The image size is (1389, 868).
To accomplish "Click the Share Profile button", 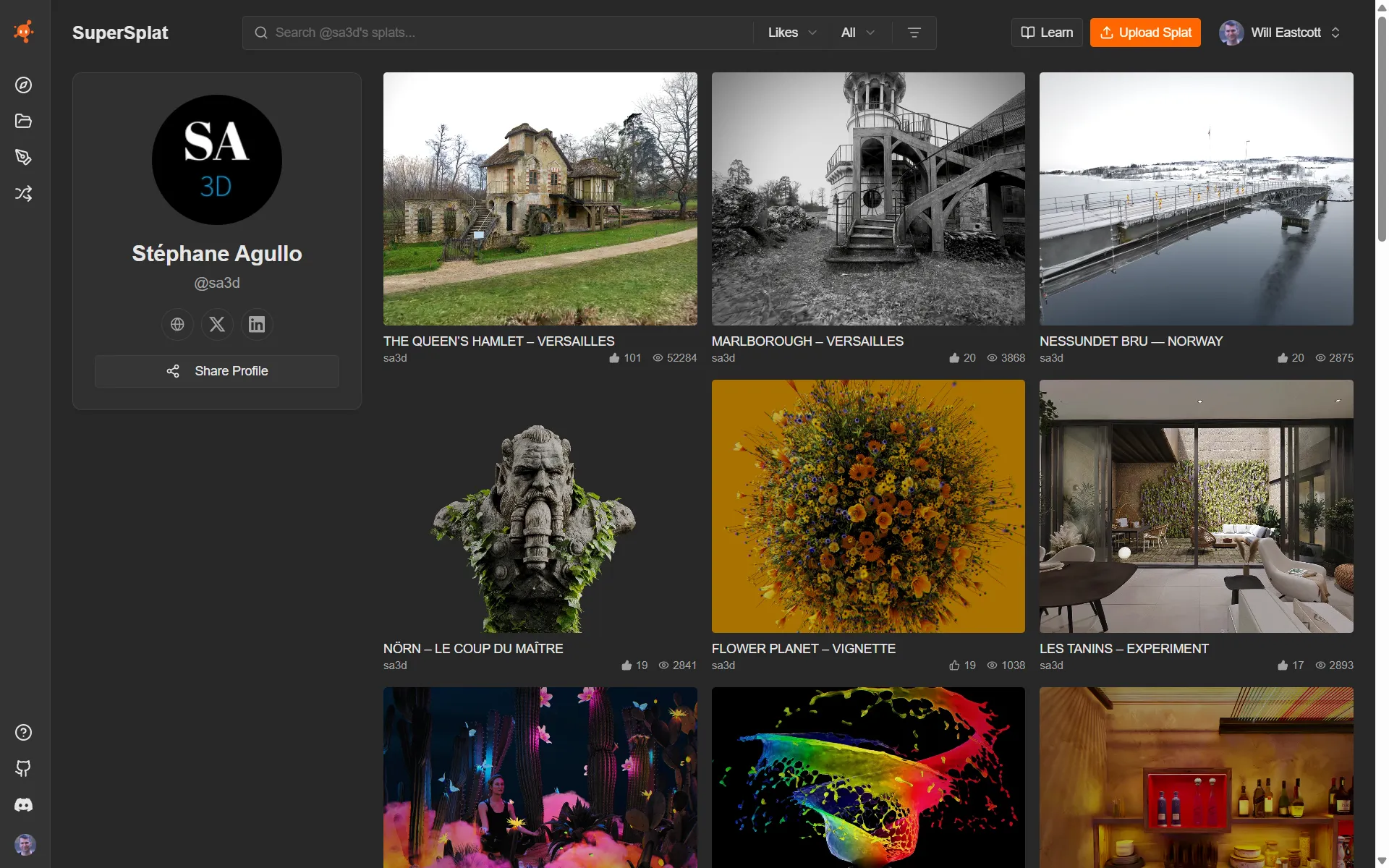I will pyautogui.click(x=217, y=371).
